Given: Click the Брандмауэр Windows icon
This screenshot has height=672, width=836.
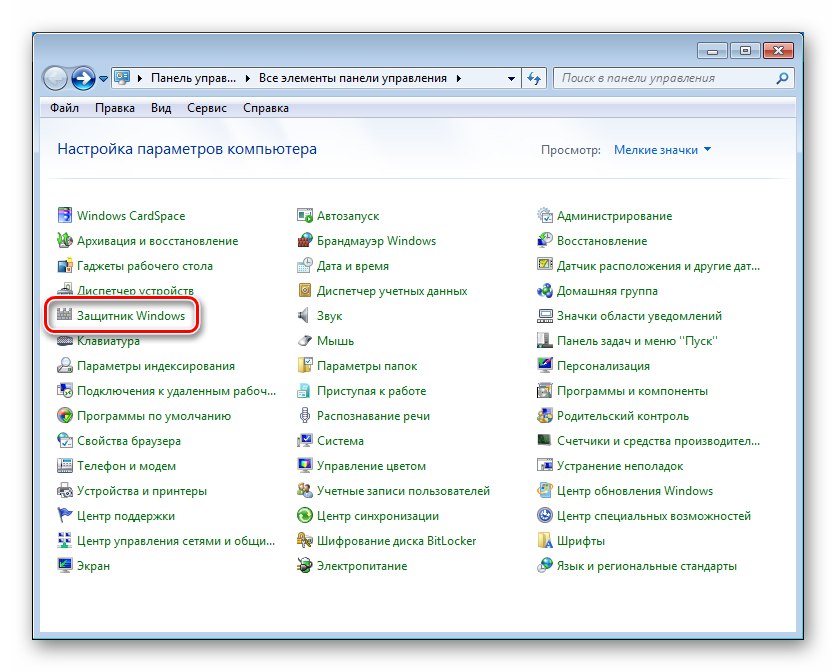Looking at the screenshot, I should (x=304, y=241).
